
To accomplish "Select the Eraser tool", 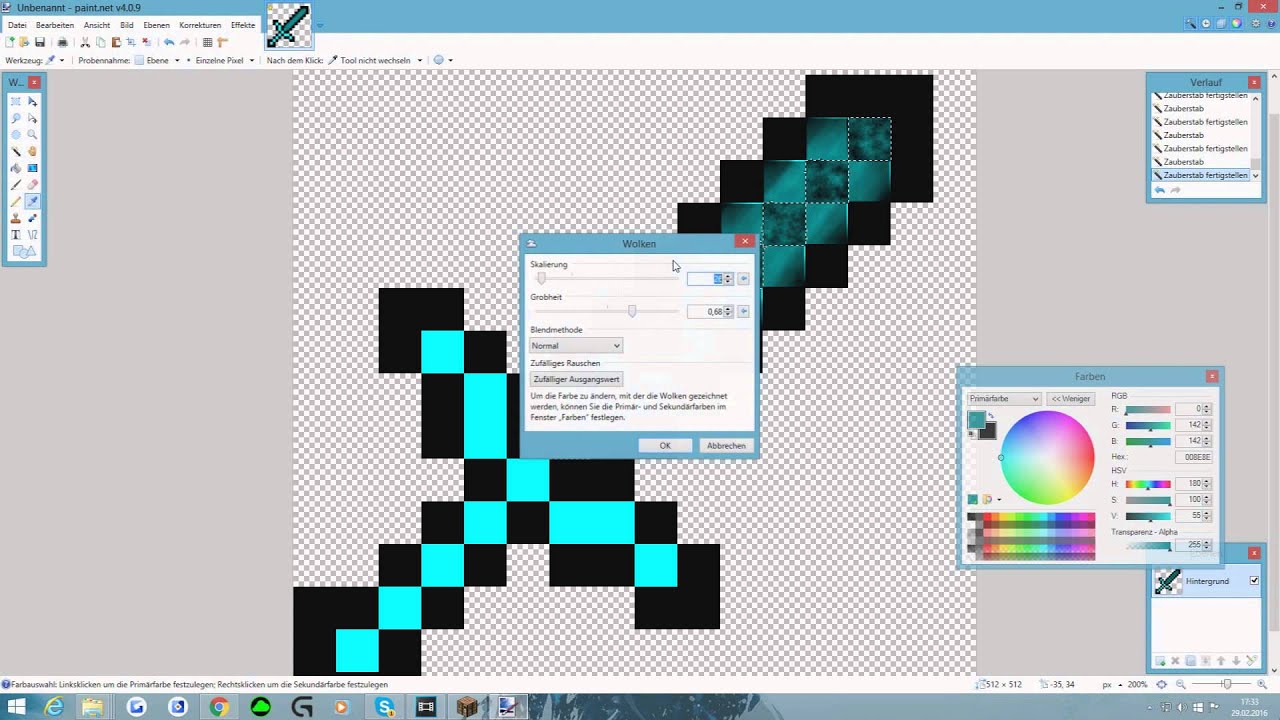I will click(x=33, y=184).
